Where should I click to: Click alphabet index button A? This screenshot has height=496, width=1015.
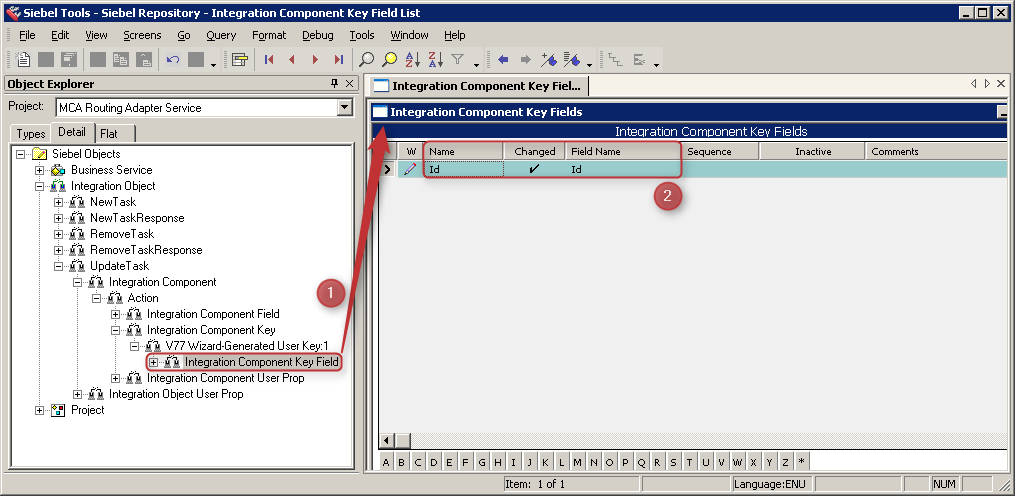(x=386, y=462)
